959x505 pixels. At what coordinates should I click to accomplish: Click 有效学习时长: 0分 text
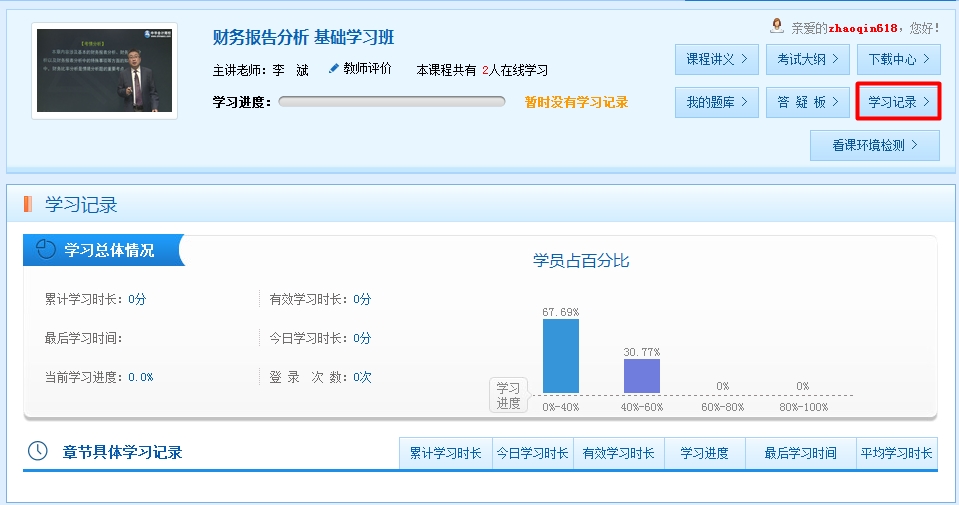[320, 299]
